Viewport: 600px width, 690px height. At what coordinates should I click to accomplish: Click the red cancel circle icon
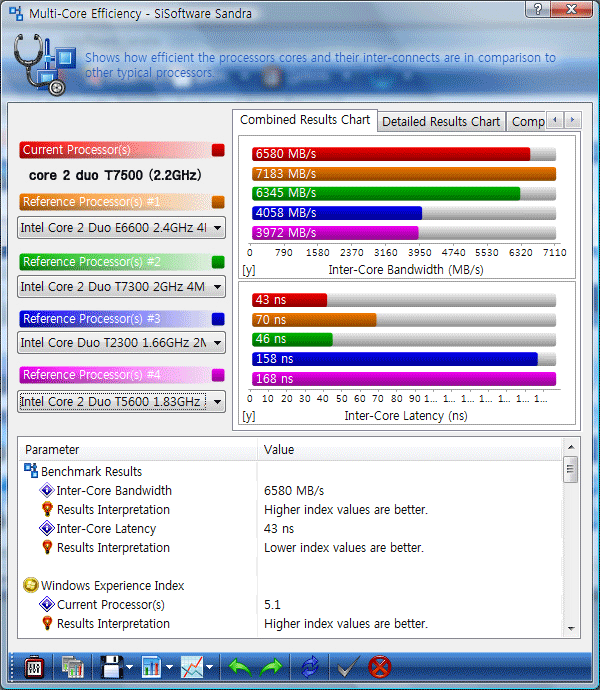tap(379, 668)
